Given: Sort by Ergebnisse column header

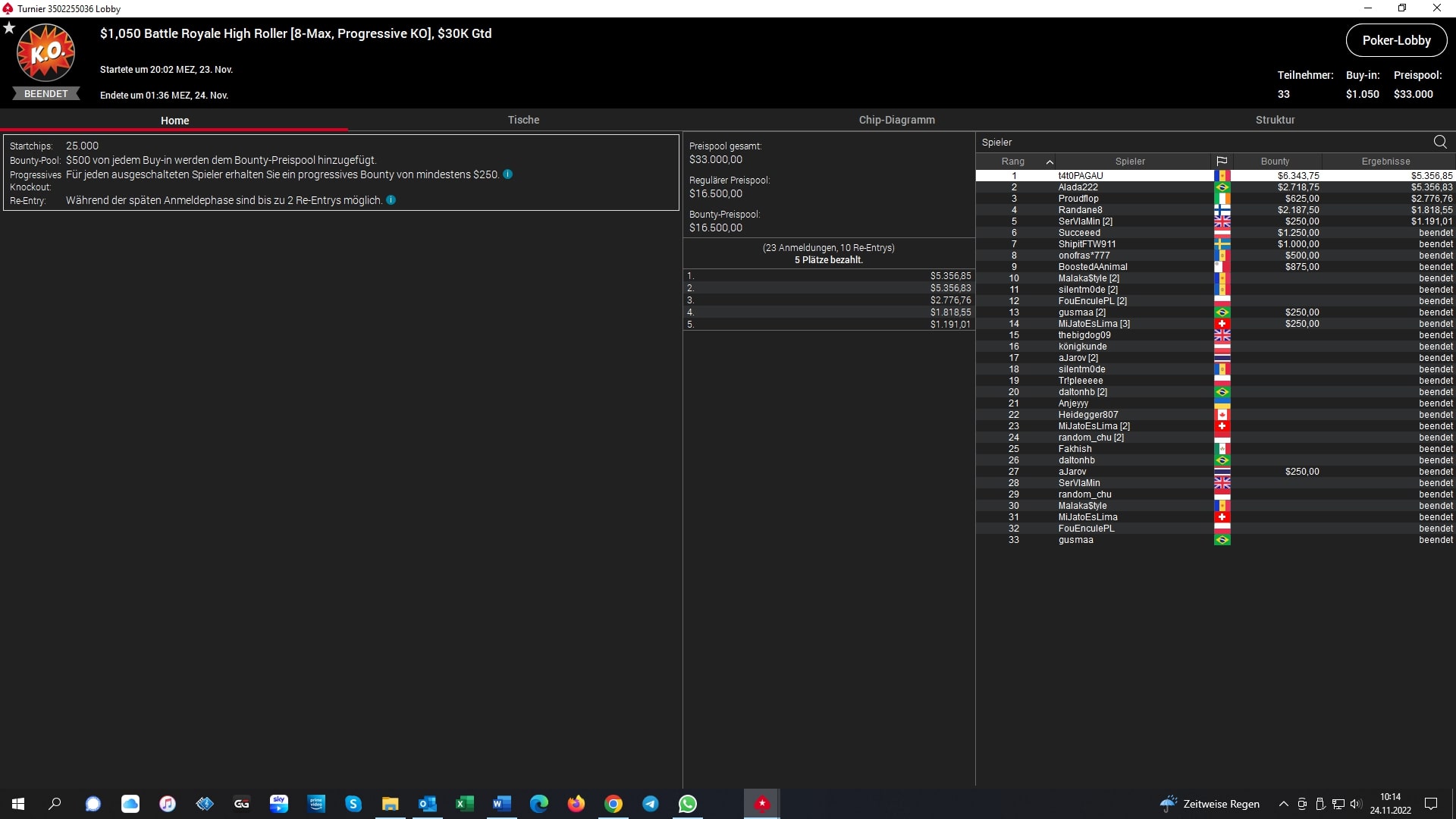Looking at the screenshot, I should pos(1385,162).
